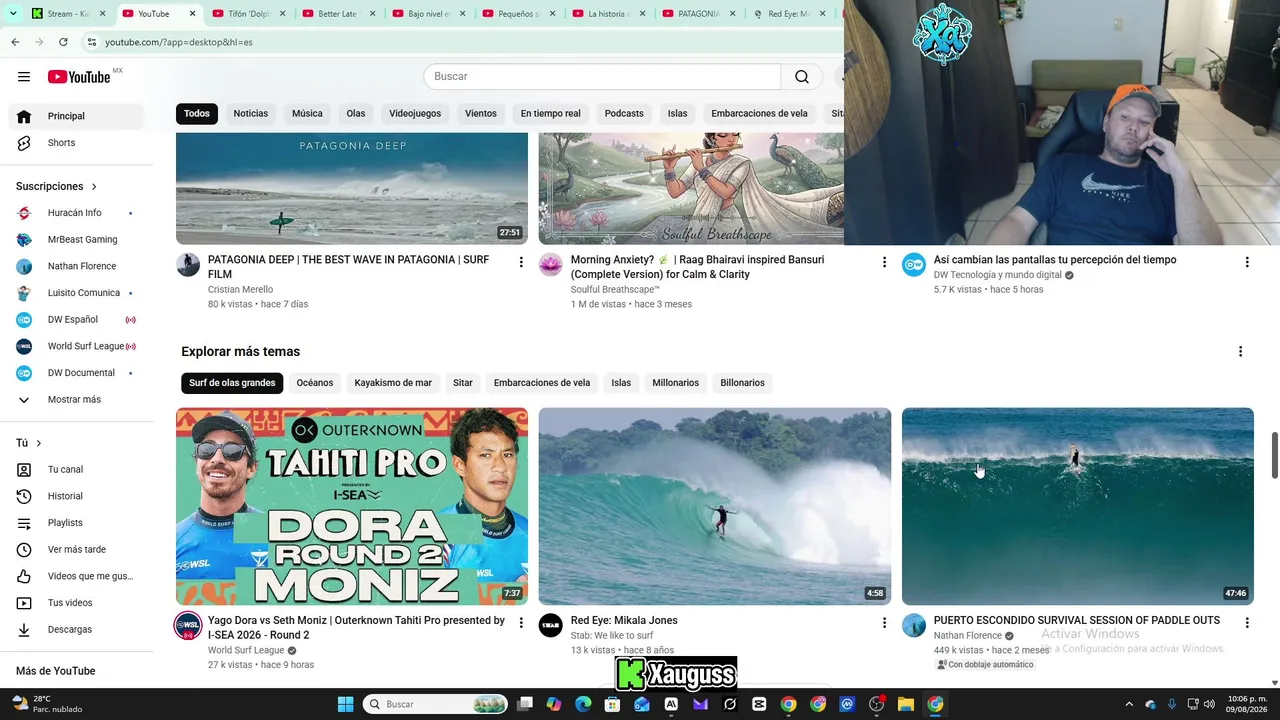Open options menu for Yago Dora video
The width and height of the screenshot is (1280, 720).
(x=521, y=623)
